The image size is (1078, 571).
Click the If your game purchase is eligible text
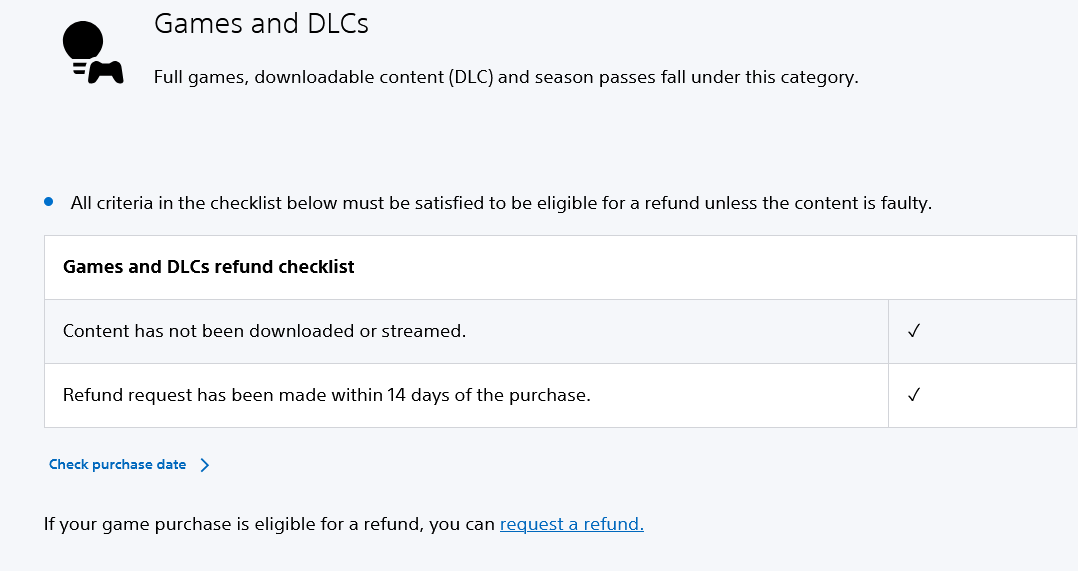click(269, 524)
